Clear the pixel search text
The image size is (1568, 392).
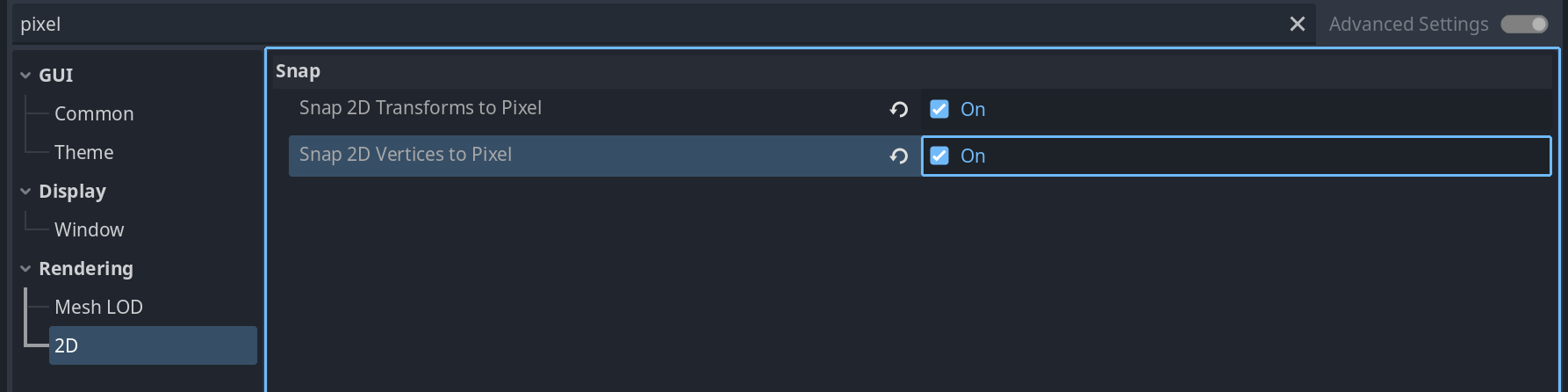1297,25
